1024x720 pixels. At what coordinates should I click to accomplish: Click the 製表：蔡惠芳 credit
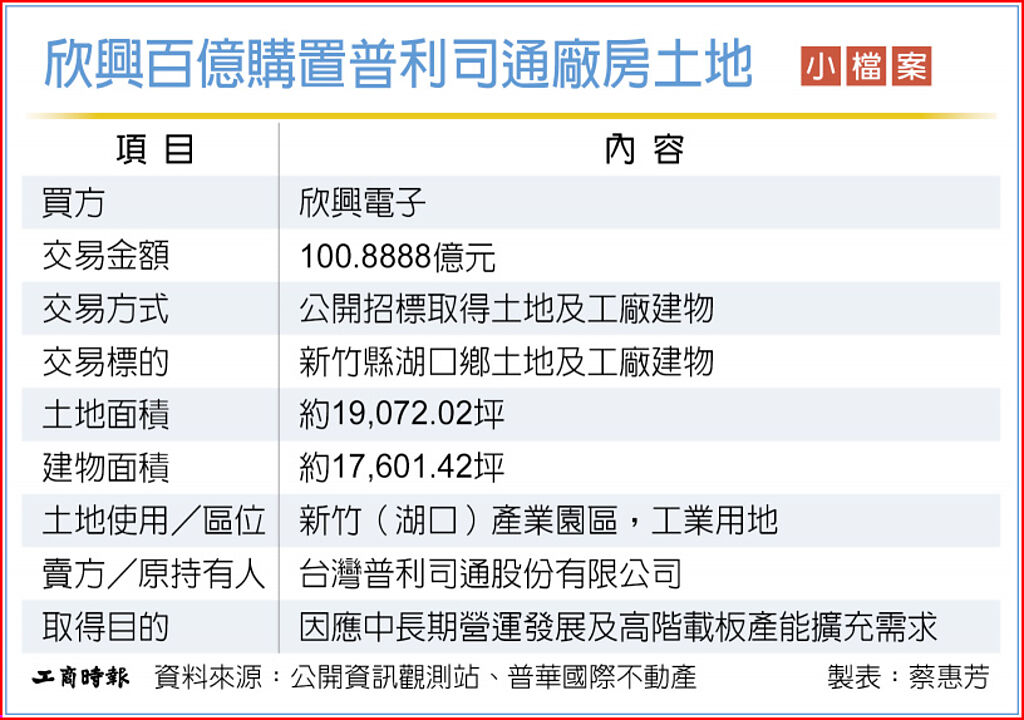[908, 678]
